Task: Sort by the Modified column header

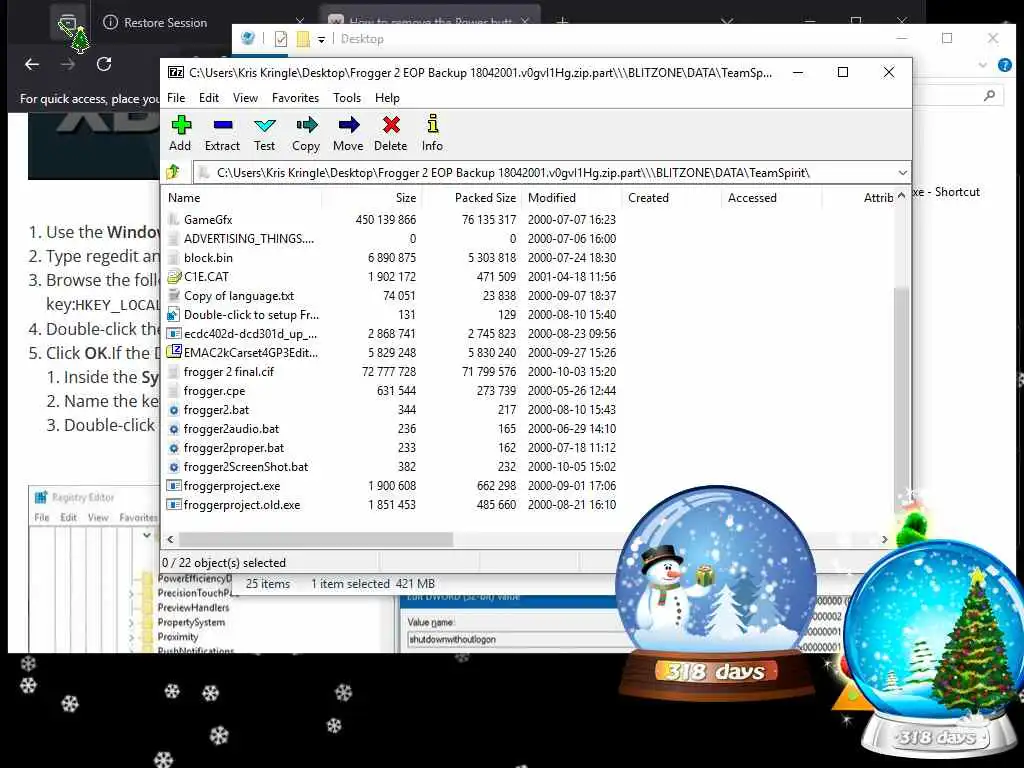Action: coord(571,198)
